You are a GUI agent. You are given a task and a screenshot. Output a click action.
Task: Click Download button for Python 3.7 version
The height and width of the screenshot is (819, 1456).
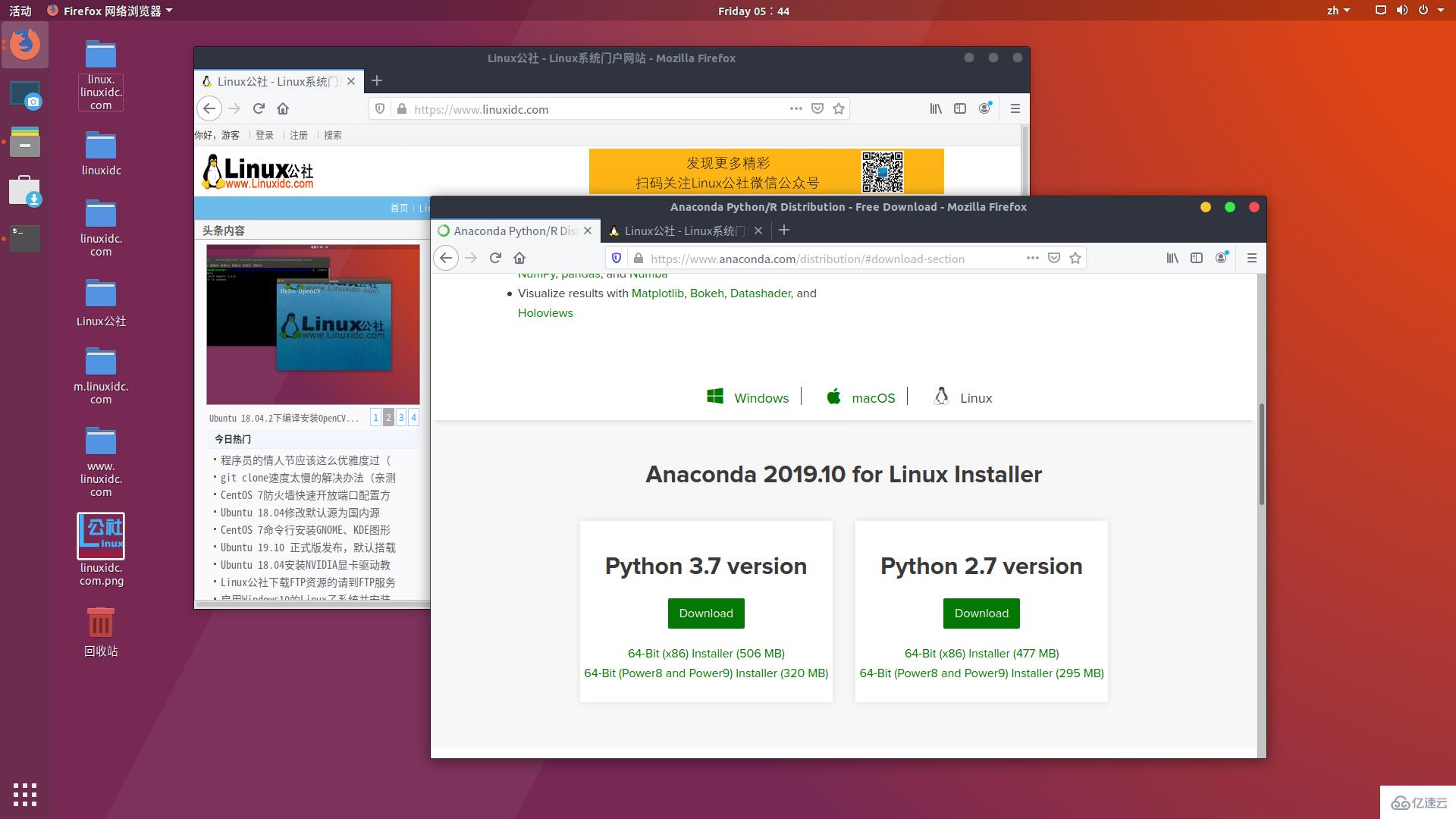705,613
